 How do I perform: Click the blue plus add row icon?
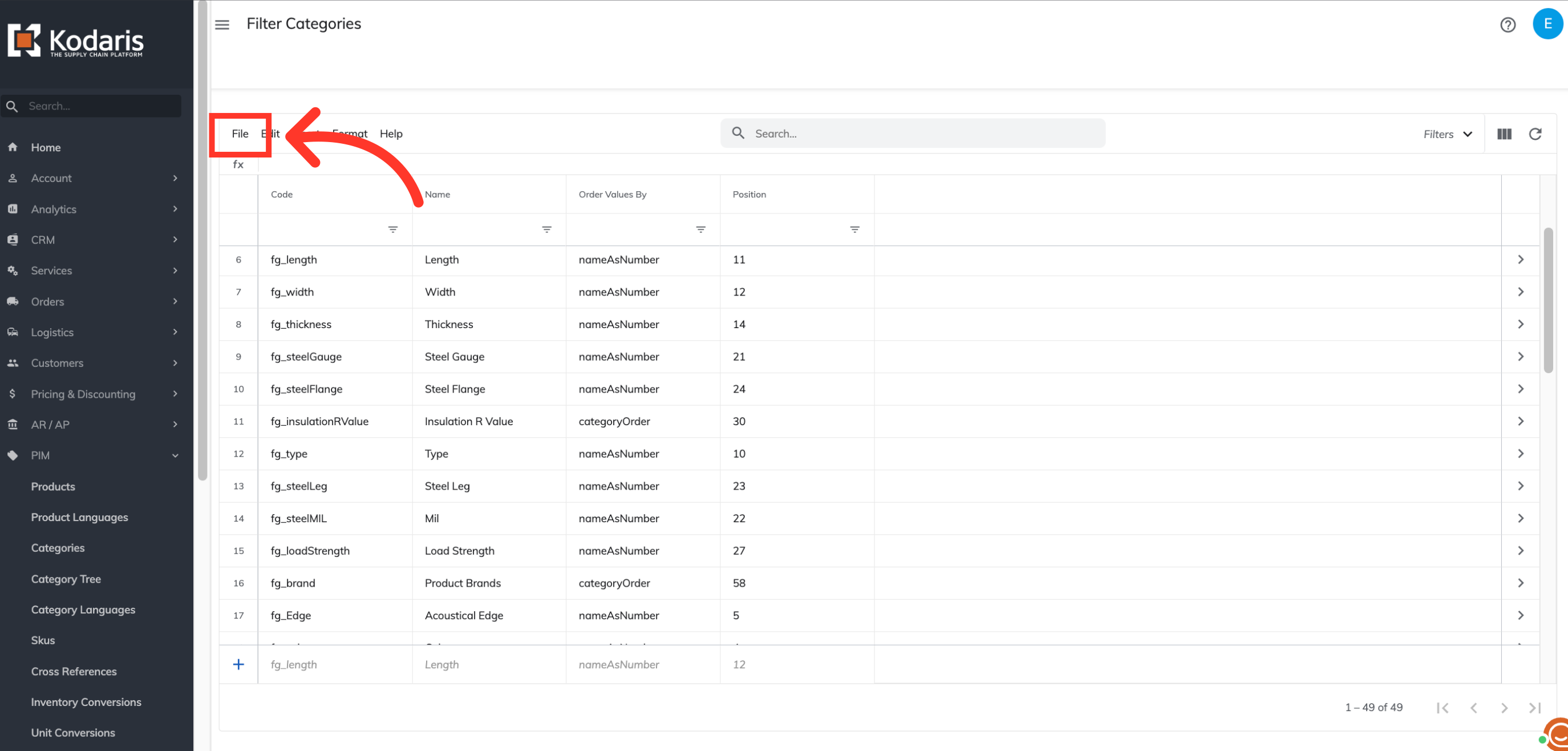(238, 664)
